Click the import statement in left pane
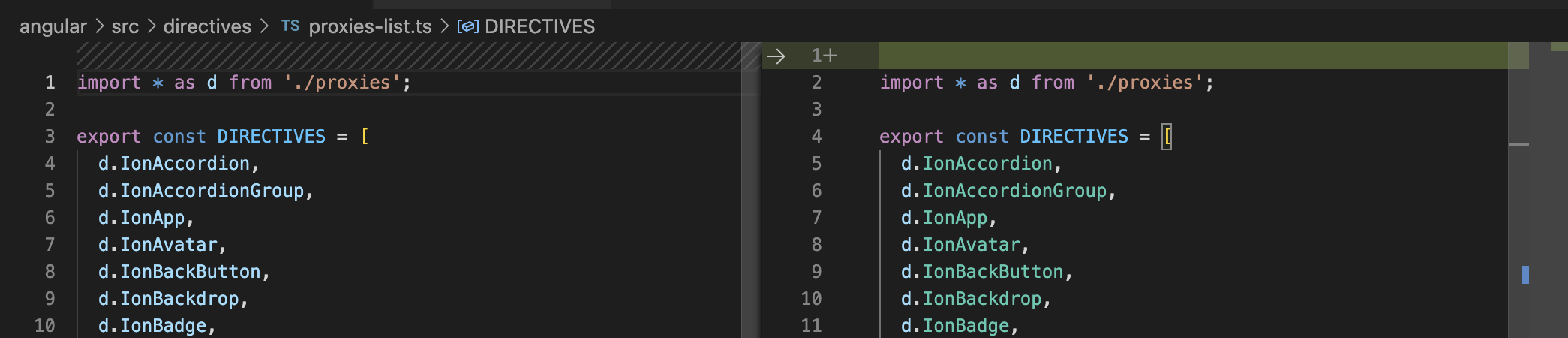Image resolution: width=1568 pixels, height=338 pixels. click(x=244, y=83)
